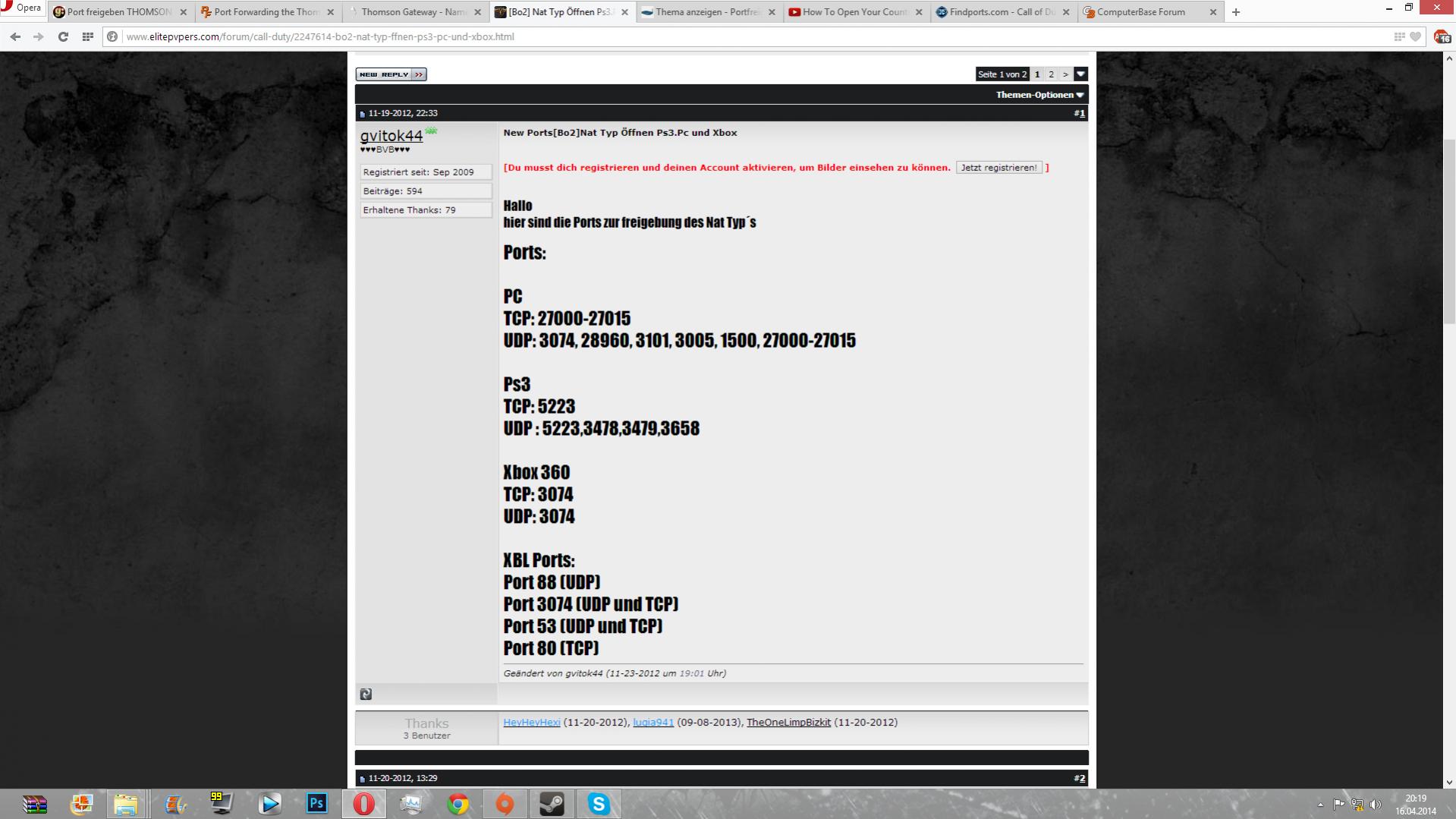Open the volume control tray icon

(1375, 805)
